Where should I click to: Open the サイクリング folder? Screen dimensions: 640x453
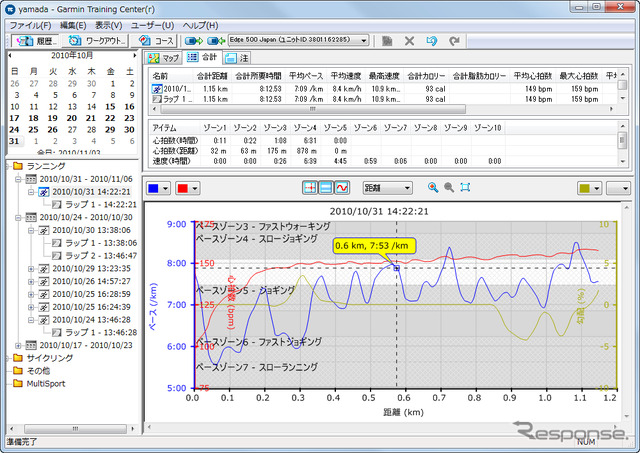pyautogui.click(x=49, y=358)
